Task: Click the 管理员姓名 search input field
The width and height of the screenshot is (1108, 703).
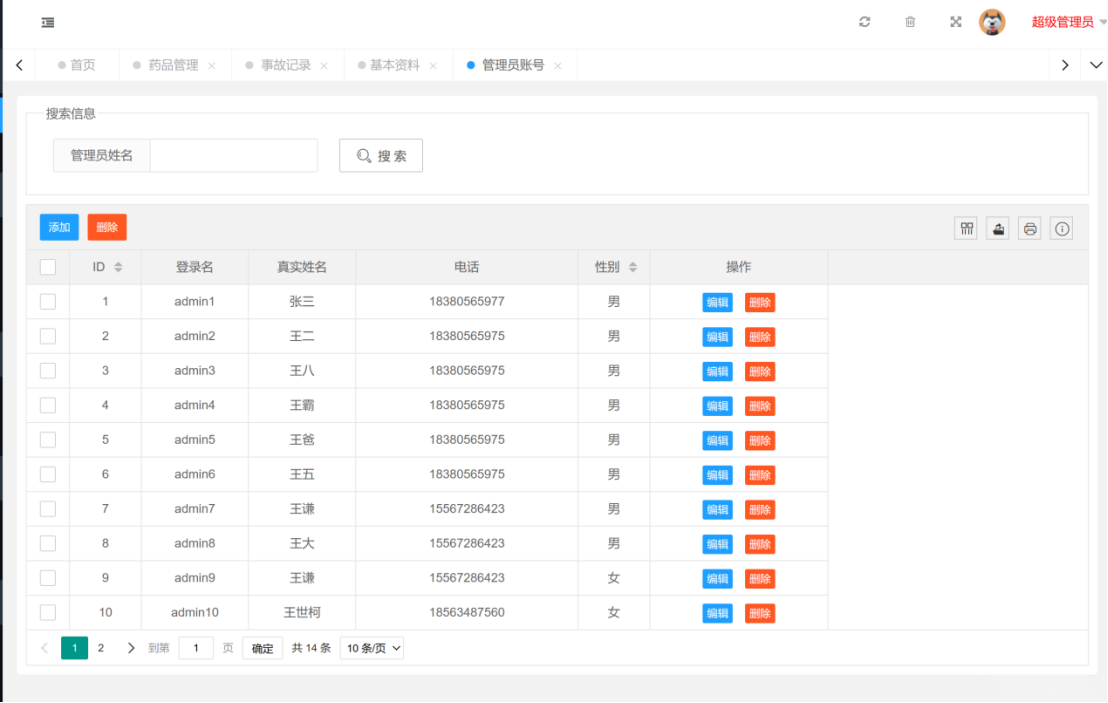Action: (x=233, y=156)
